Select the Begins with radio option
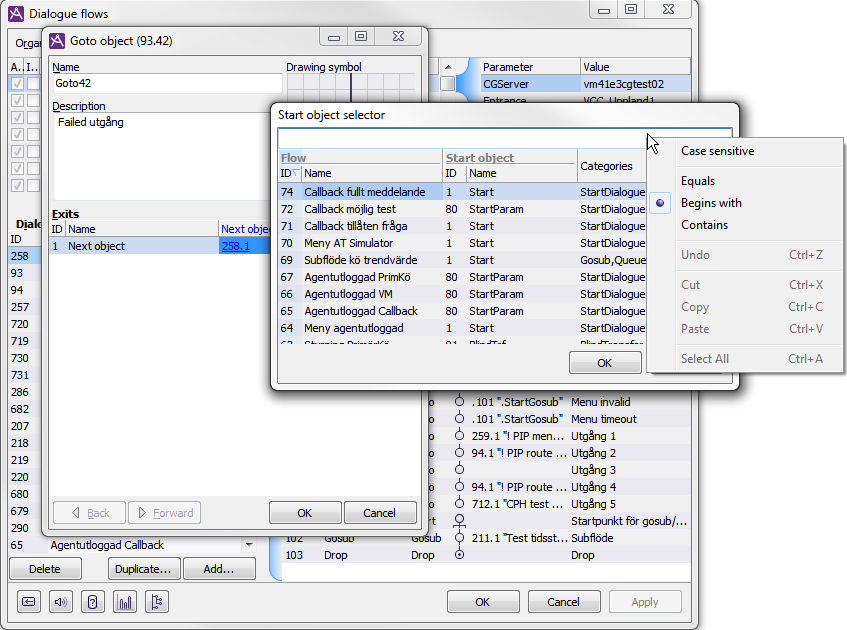The width and height of the screenshot is (847, 630). click(x=711, y=203)
